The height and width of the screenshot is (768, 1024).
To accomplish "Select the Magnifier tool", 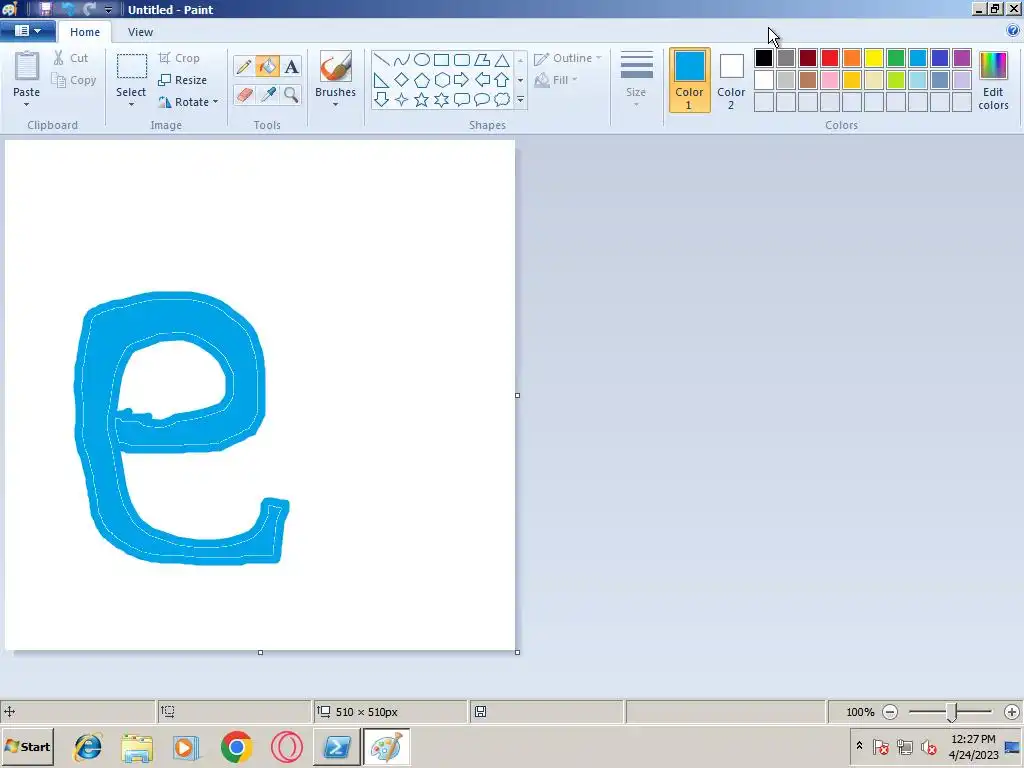I will coord(291,95).
